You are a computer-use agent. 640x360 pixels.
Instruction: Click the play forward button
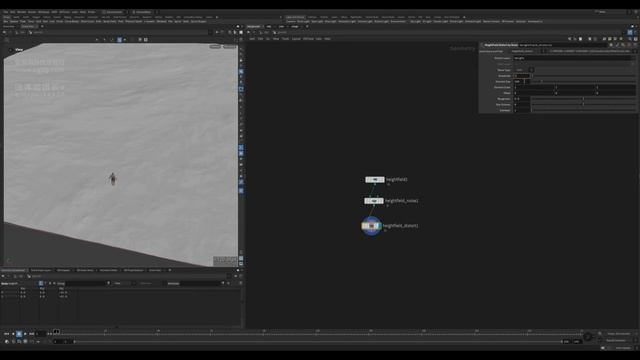[25, 333]
